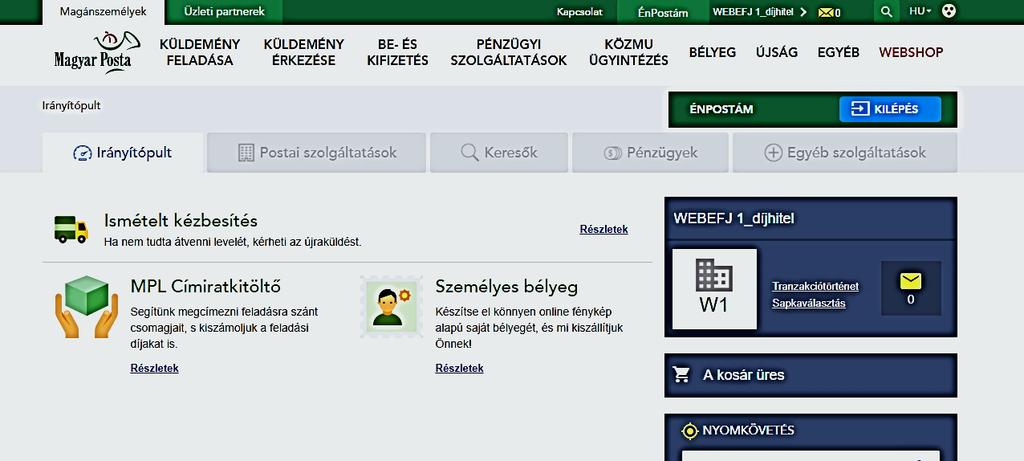
Task: Open the Webshop menu item
Action: 911,52
